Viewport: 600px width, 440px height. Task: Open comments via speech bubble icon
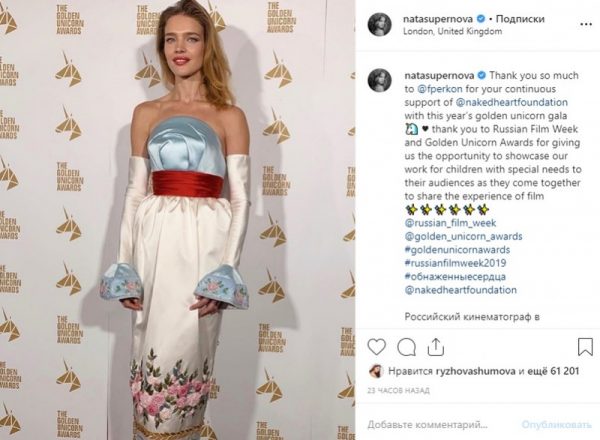click(x=406, y=347)
